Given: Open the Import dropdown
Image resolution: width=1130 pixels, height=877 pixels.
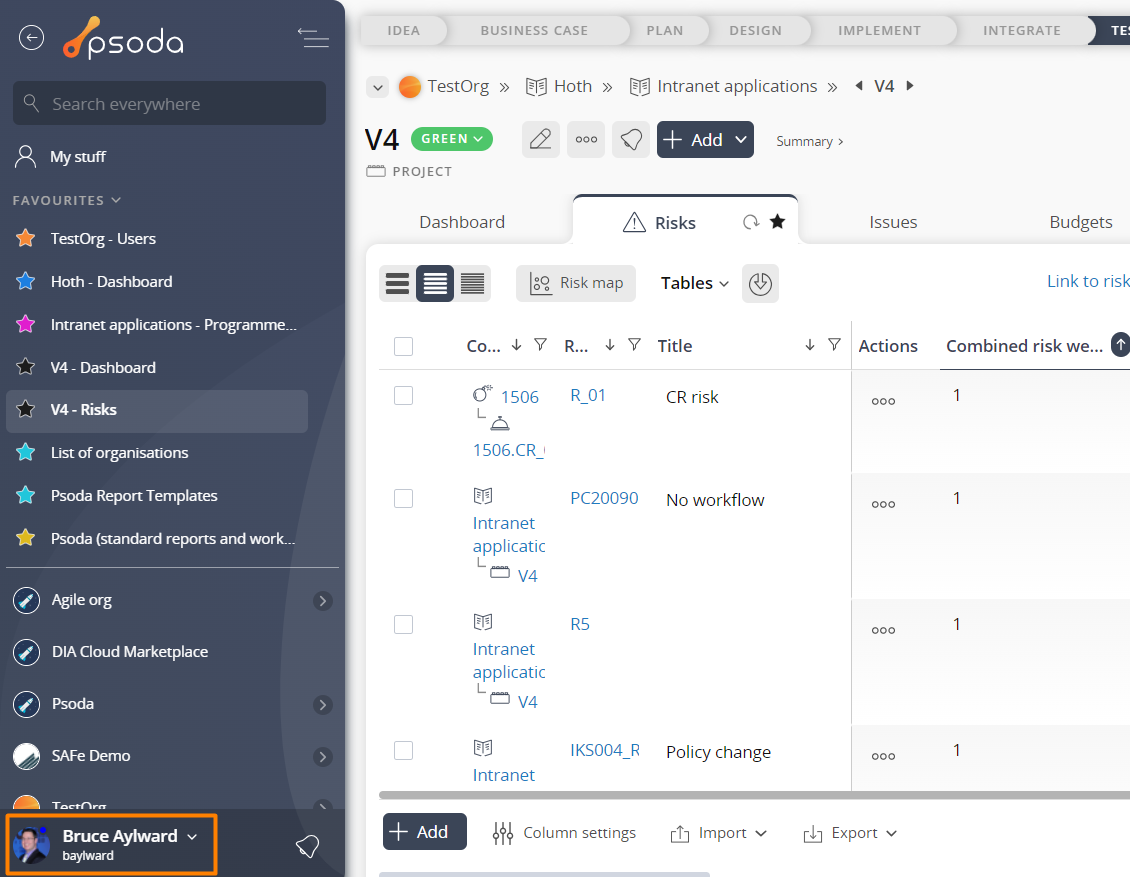Looking at the screenshot, I should click(719, 833).
